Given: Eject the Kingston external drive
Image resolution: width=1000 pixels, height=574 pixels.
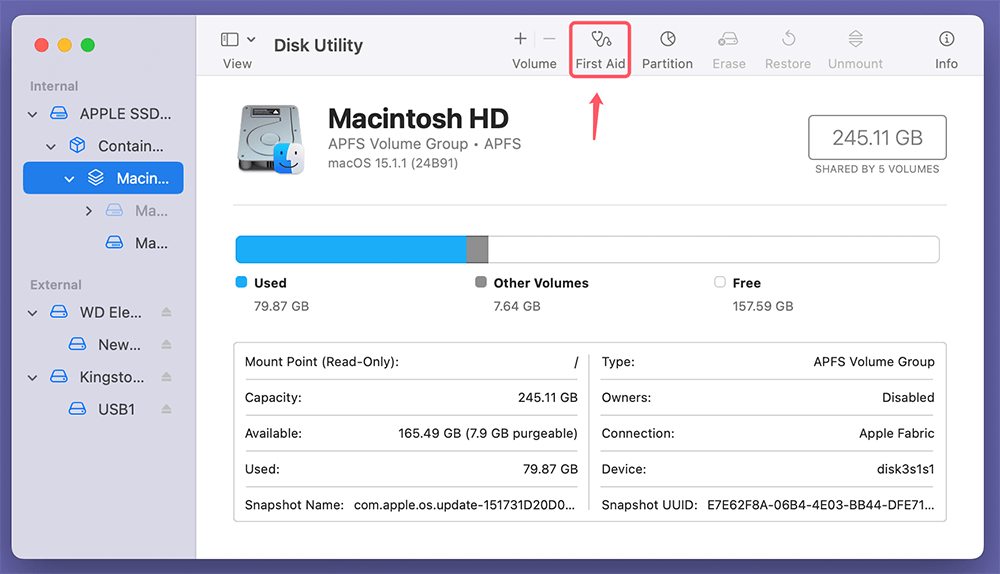Looking at the screenshot, I should (167, 378).
